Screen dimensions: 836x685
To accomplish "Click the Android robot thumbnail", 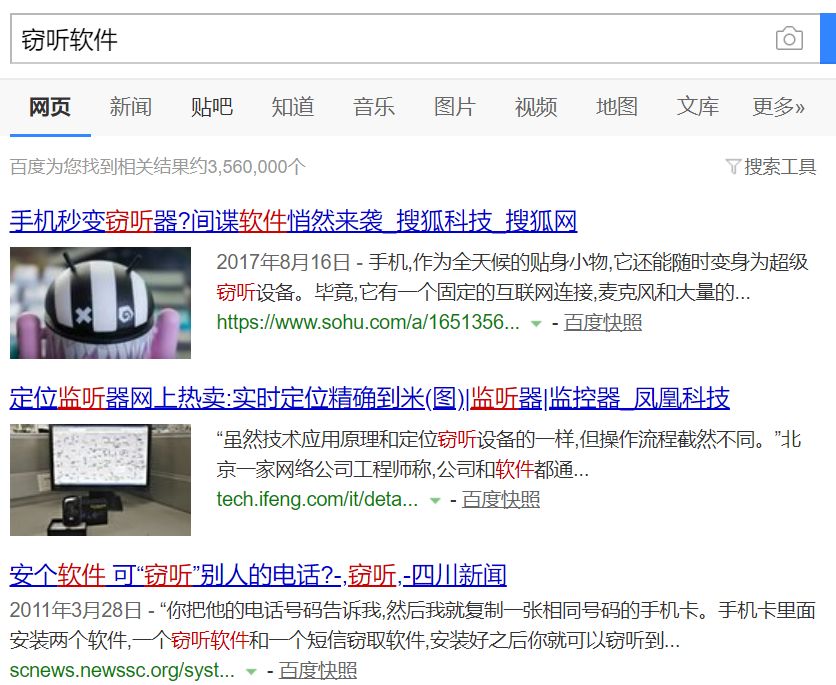I will (x=100, y=303).
